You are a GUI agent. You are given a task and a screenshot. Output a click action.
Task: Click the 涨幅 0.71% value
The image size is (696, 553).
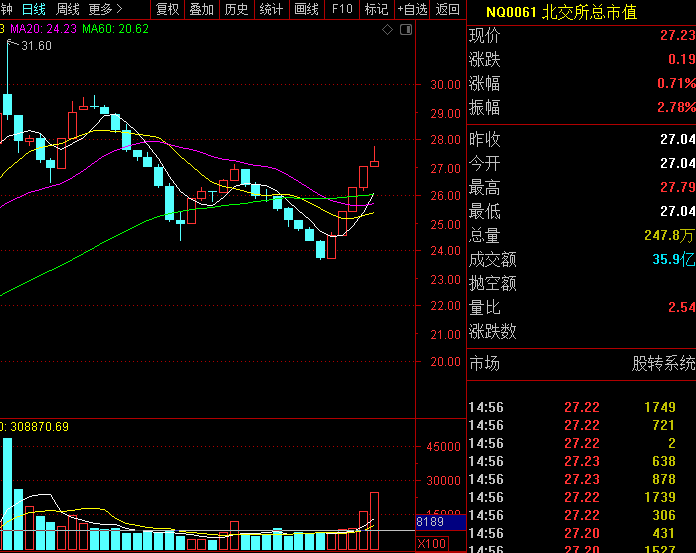pos(676,83)
